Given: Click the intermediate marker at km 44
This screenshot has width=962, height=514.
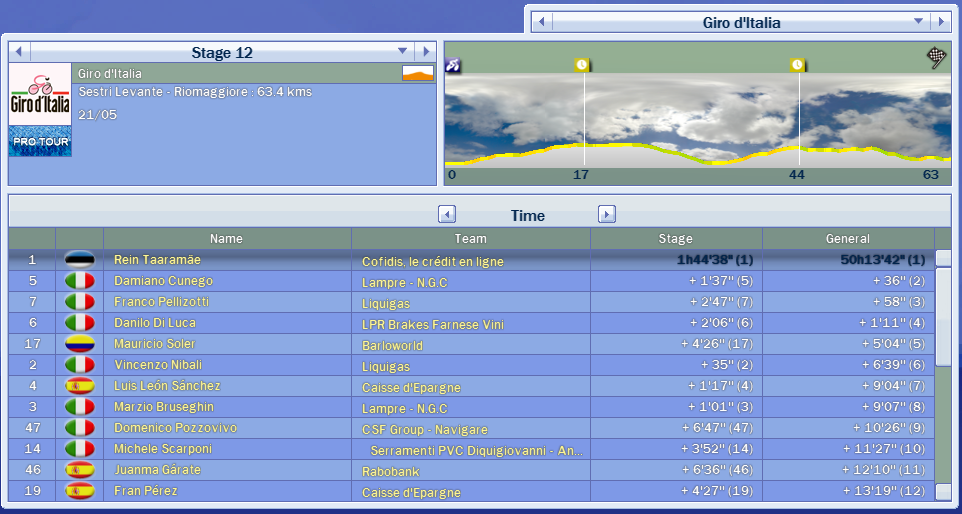Looking at the screenshot, I should pos(797,65).
